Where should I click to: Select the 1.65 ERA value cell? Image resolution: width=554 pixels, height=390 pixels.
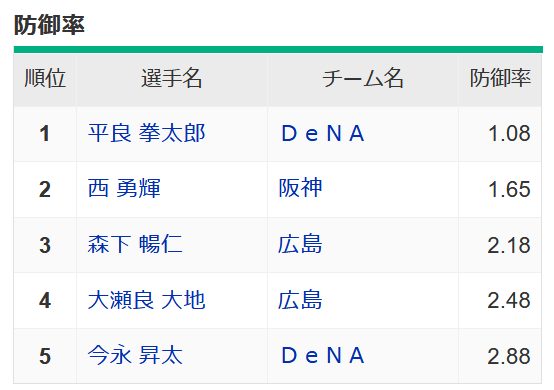[x=500, y=190]
